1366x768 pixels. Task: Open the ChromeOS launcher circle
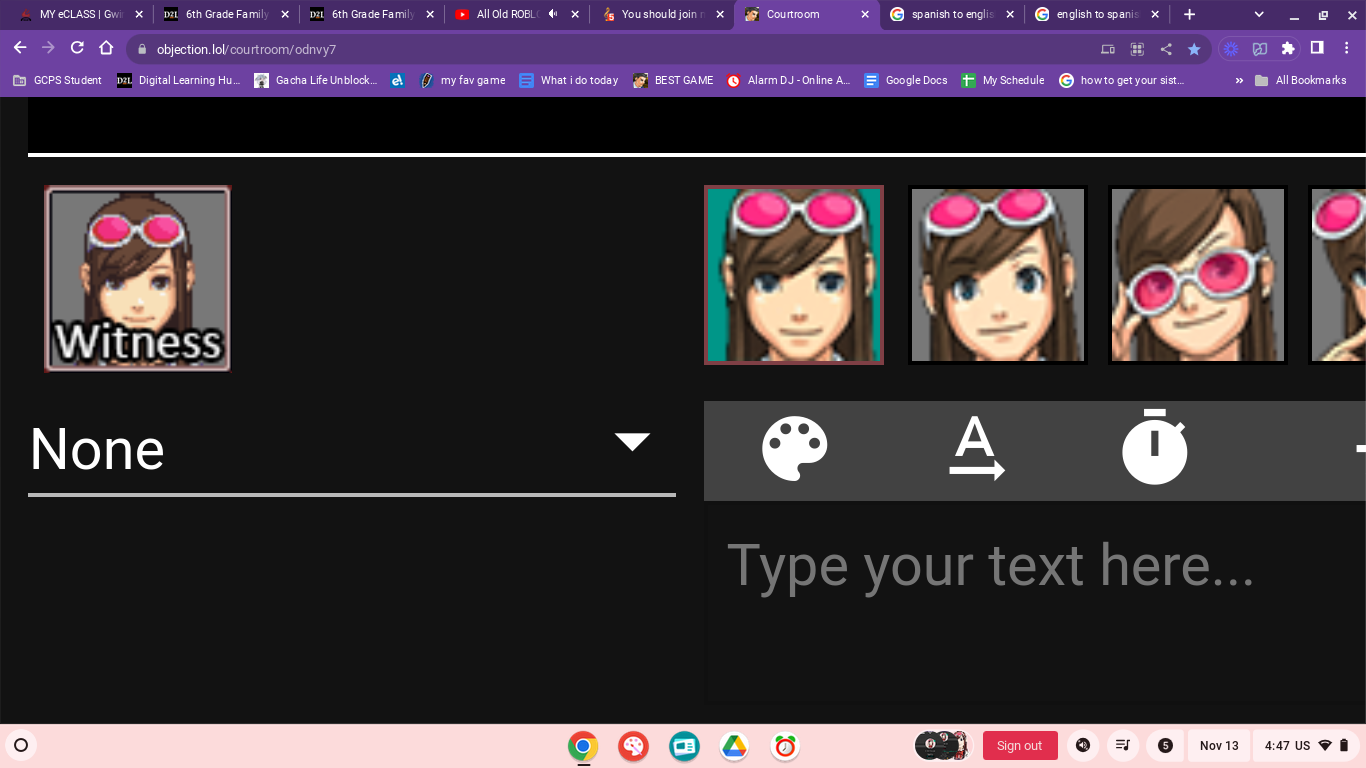point(21,745)
